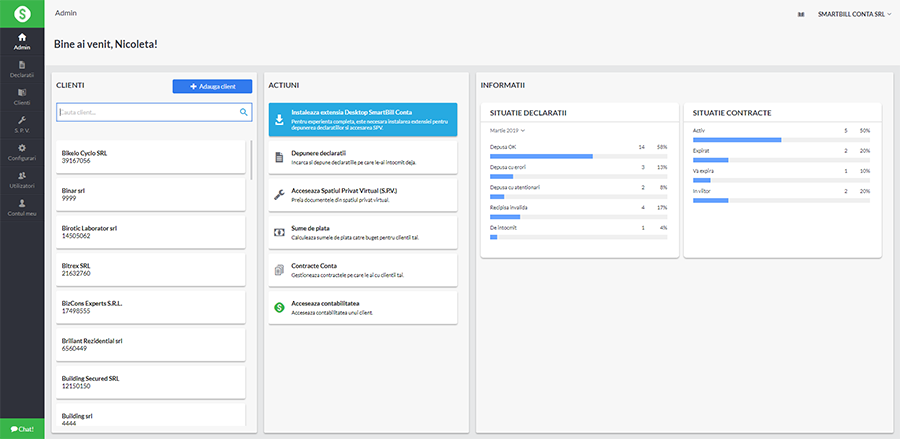Select the Admin home sidebar item
Viewport: 900px width, 439px height.
point(22,42)
